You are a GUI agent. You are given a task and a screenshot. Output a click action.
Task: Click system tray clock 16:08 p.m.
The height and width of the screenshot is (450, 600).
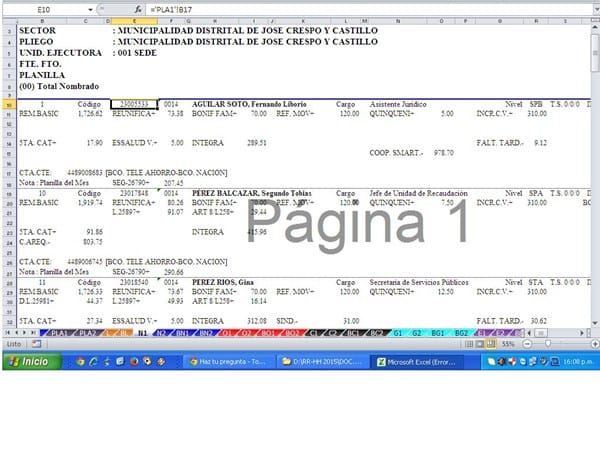[x=578, y=362]
